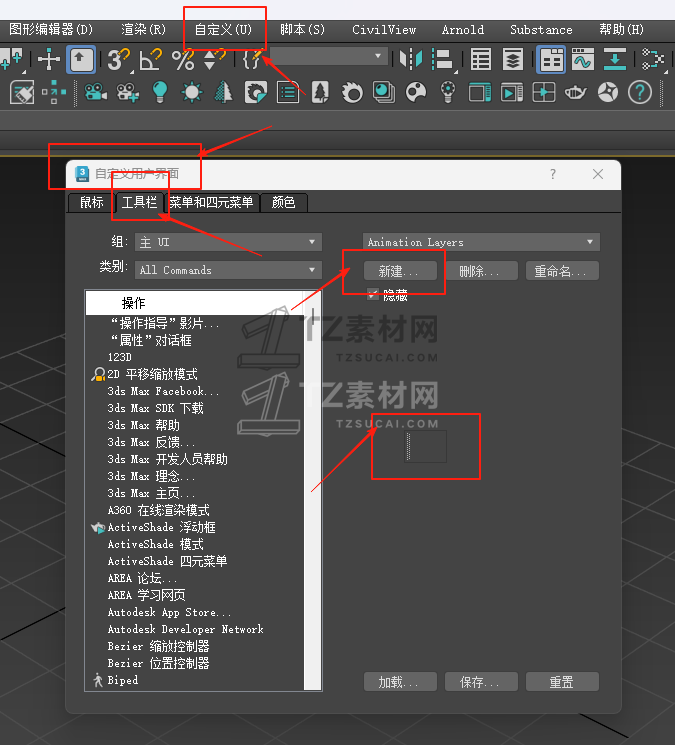Open Edit Named Selection Sets curly-brace icon

[251, 59]
